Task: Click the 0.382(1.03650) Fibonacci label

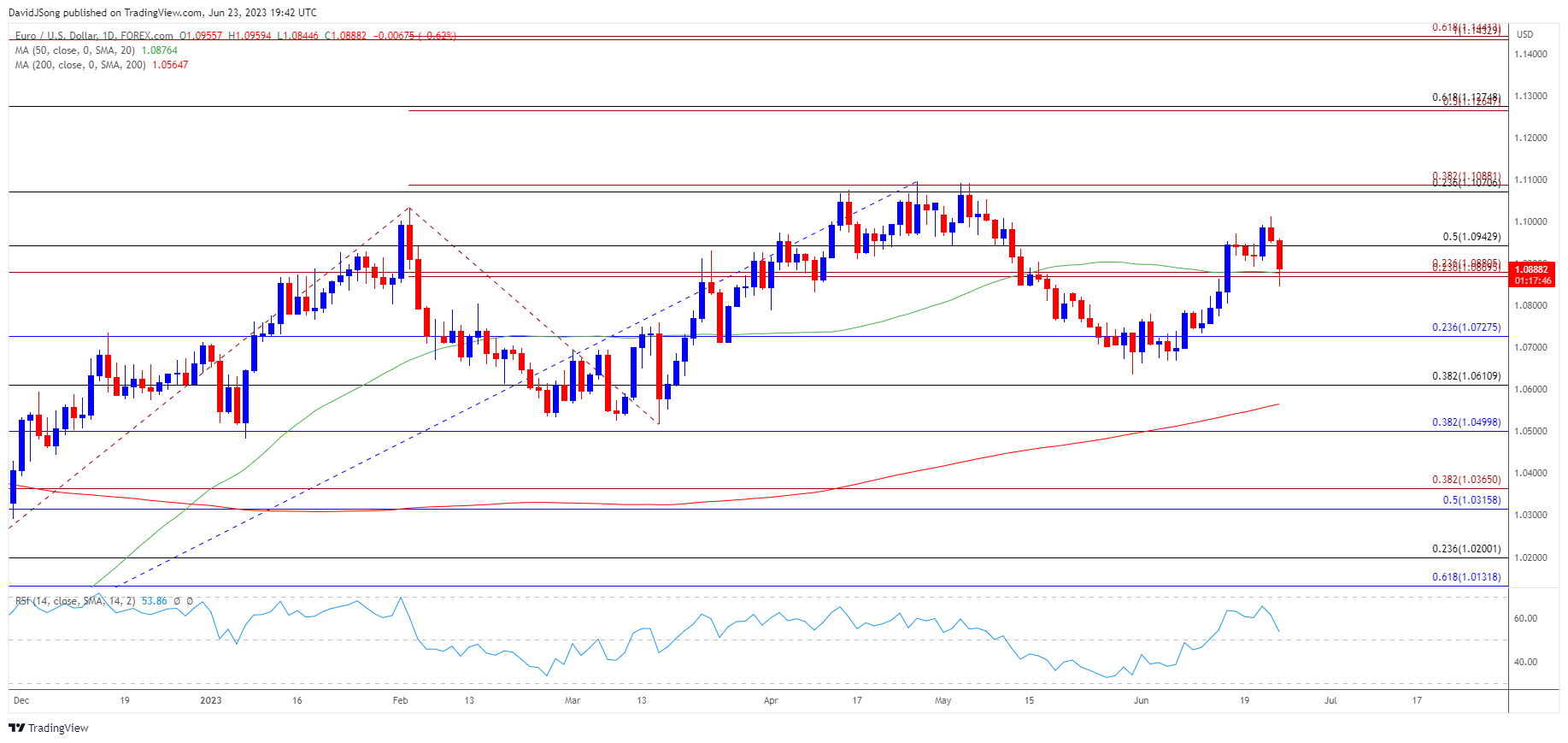Action: [1466, 480]
